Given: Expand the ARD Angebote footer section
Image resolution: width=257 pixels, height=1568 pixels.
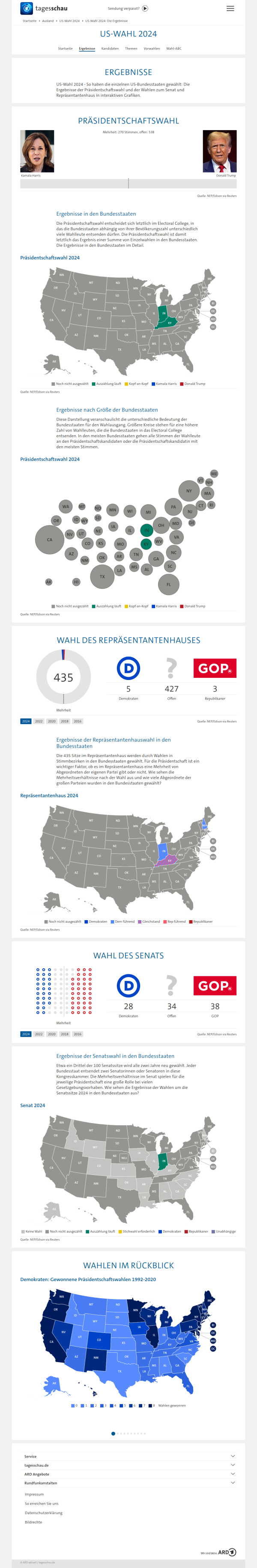Looking at the screenshot, I should pos(233,1474).
